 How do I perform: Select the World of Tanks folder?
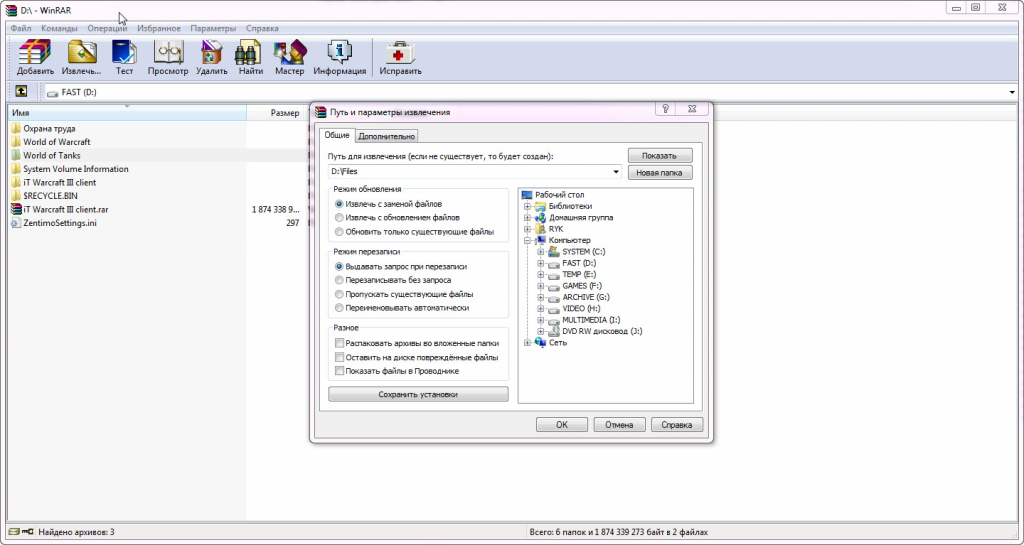pyautogui.click(x=46, y=155)
